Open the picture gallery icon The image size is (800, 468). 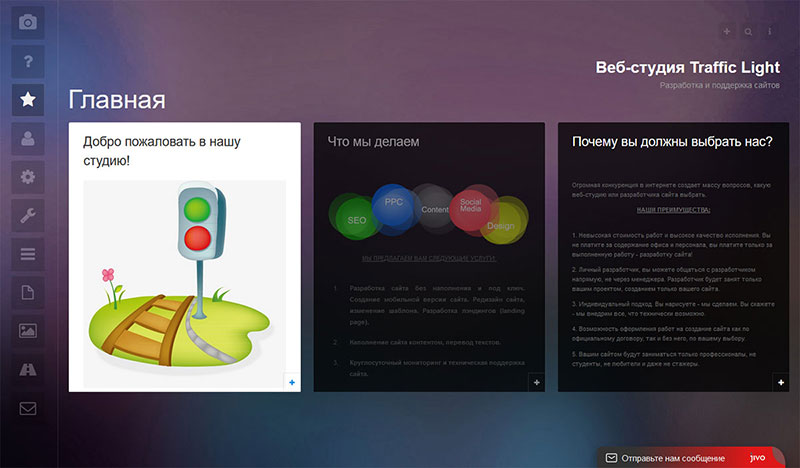click(x=28, y=331)
